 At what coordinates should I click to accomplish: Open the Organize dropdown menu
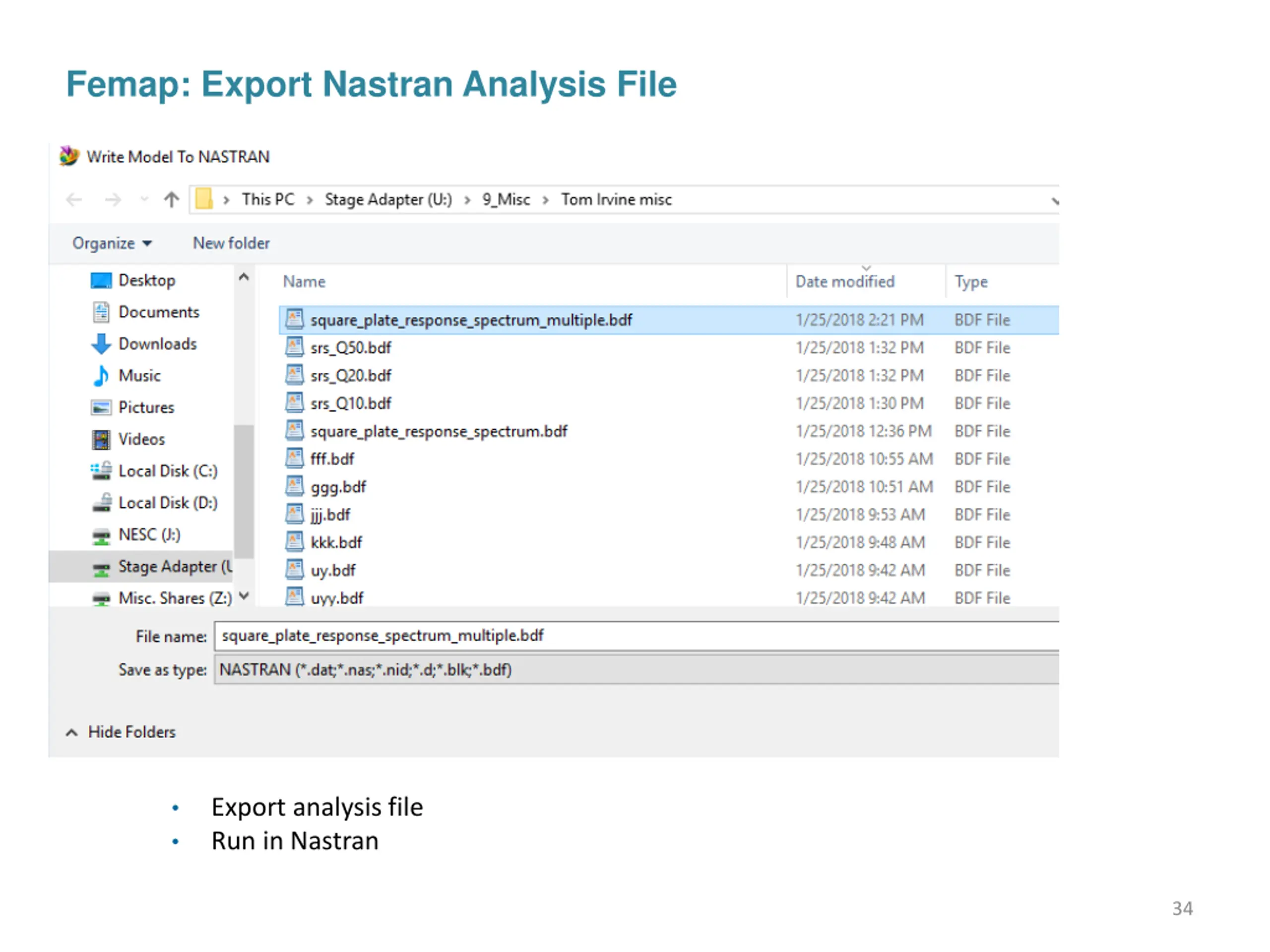(x=112, y=243)
